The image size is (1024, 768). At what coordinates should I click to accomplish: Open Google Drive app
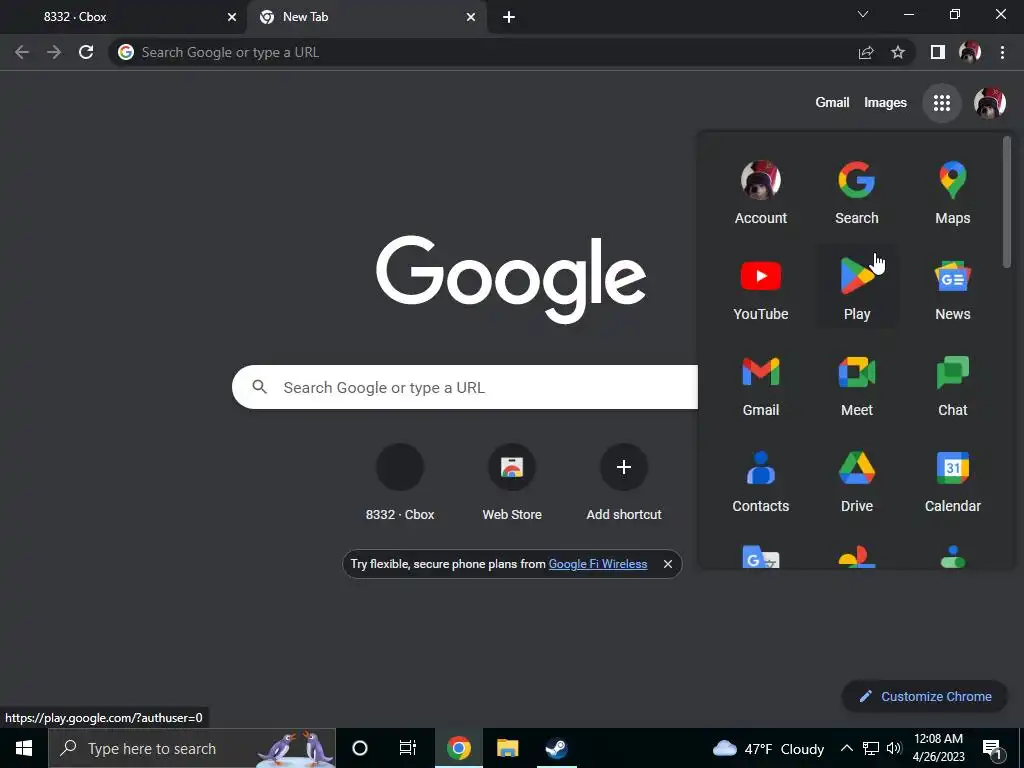[857, 481]
